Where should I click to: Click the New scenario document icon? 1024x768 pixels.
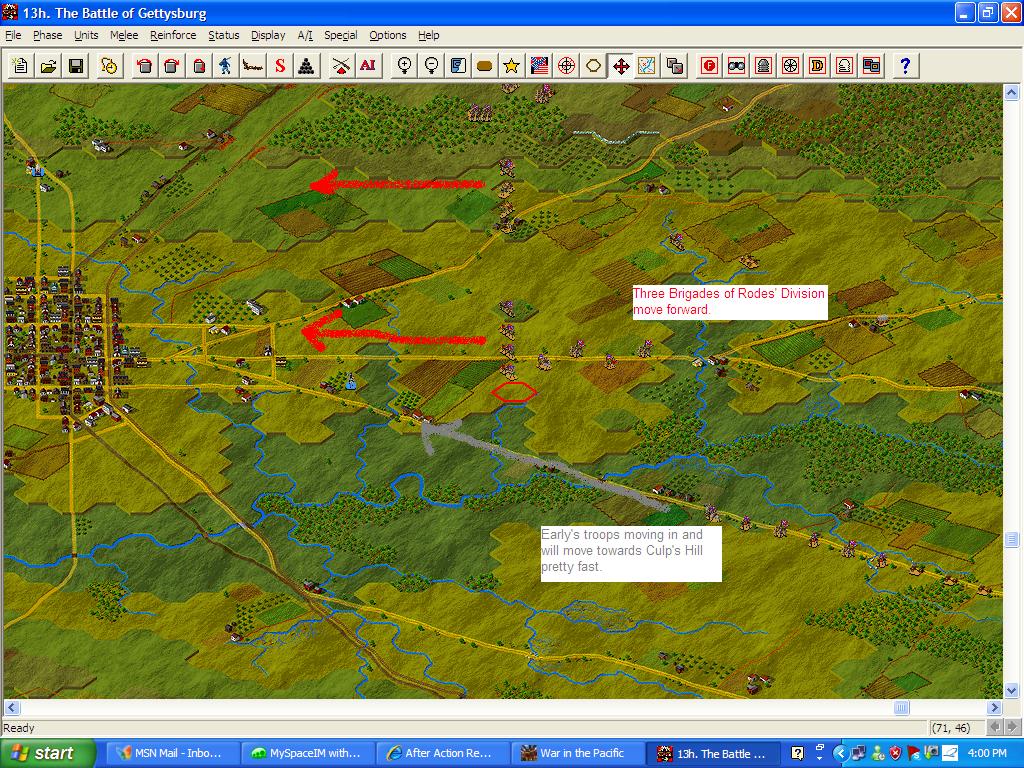pos(20,65)
